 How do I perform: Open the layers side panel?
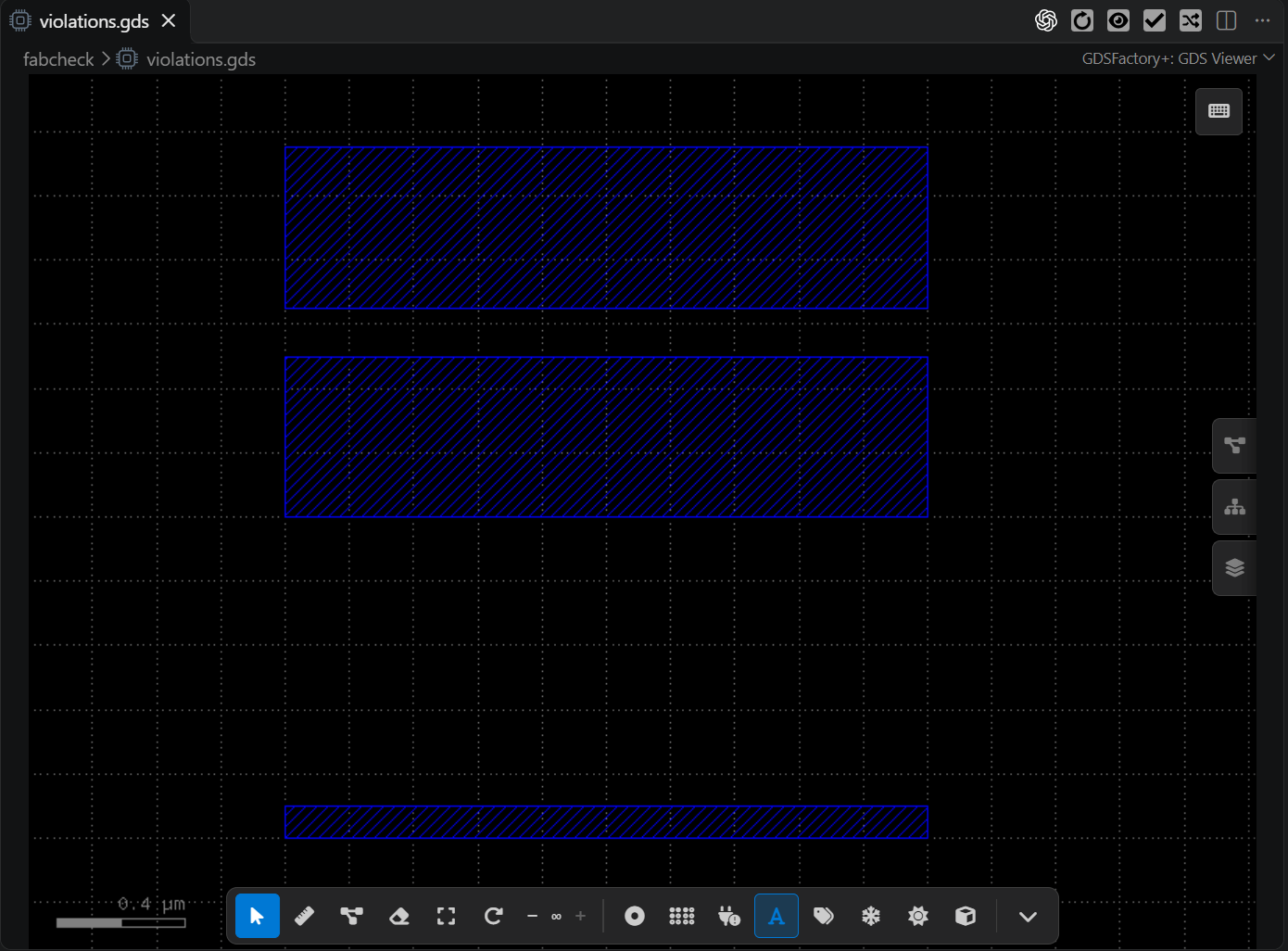coord(1234,568)
